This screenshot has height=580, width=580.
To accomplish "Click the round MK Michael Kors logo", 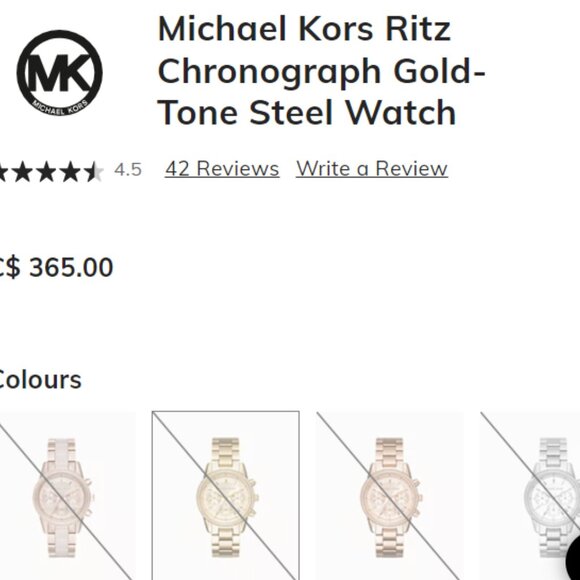I will tap(60, 72).
